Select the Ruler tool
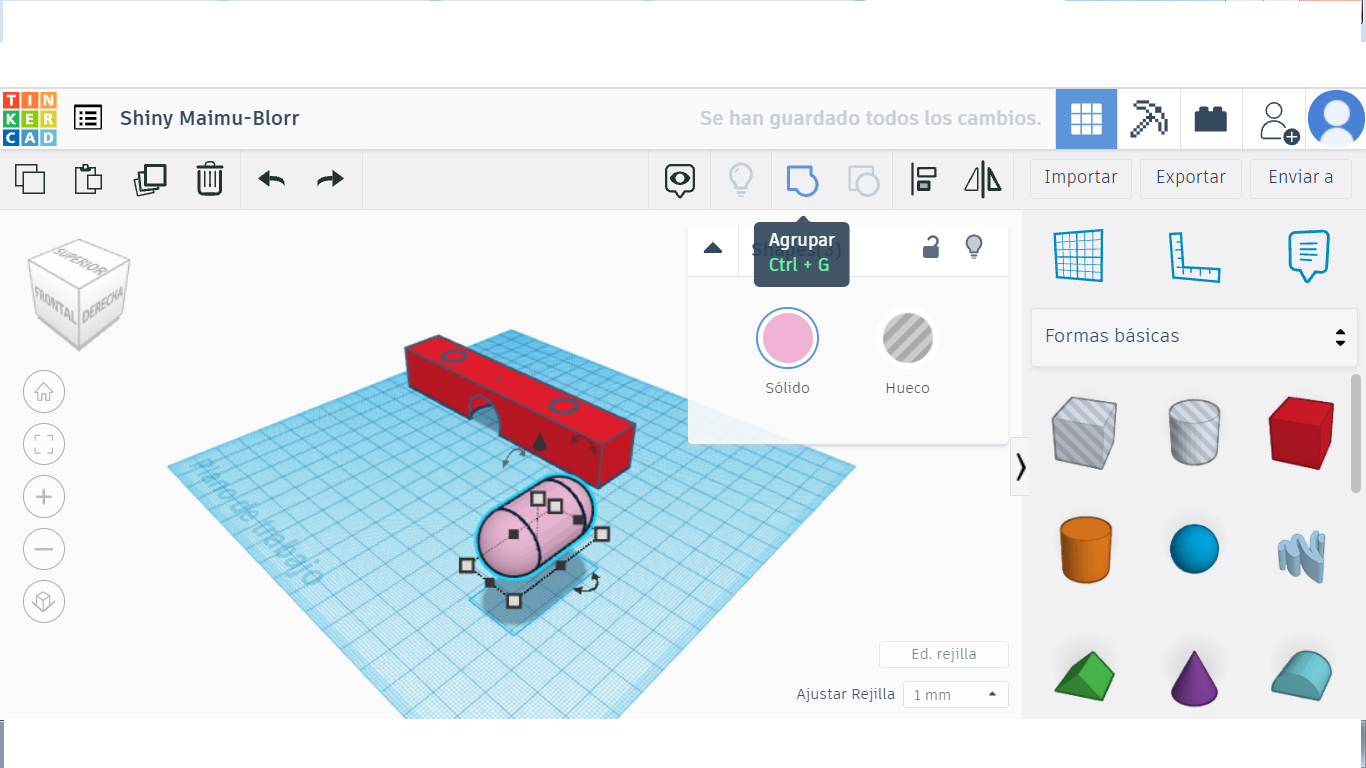This screenshot has width=1366, height=768. click(1194, 256)
